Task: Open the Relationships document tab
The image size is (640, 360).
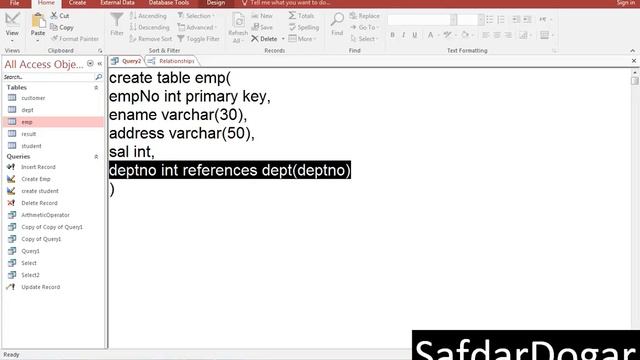Action: coord(171,61)
